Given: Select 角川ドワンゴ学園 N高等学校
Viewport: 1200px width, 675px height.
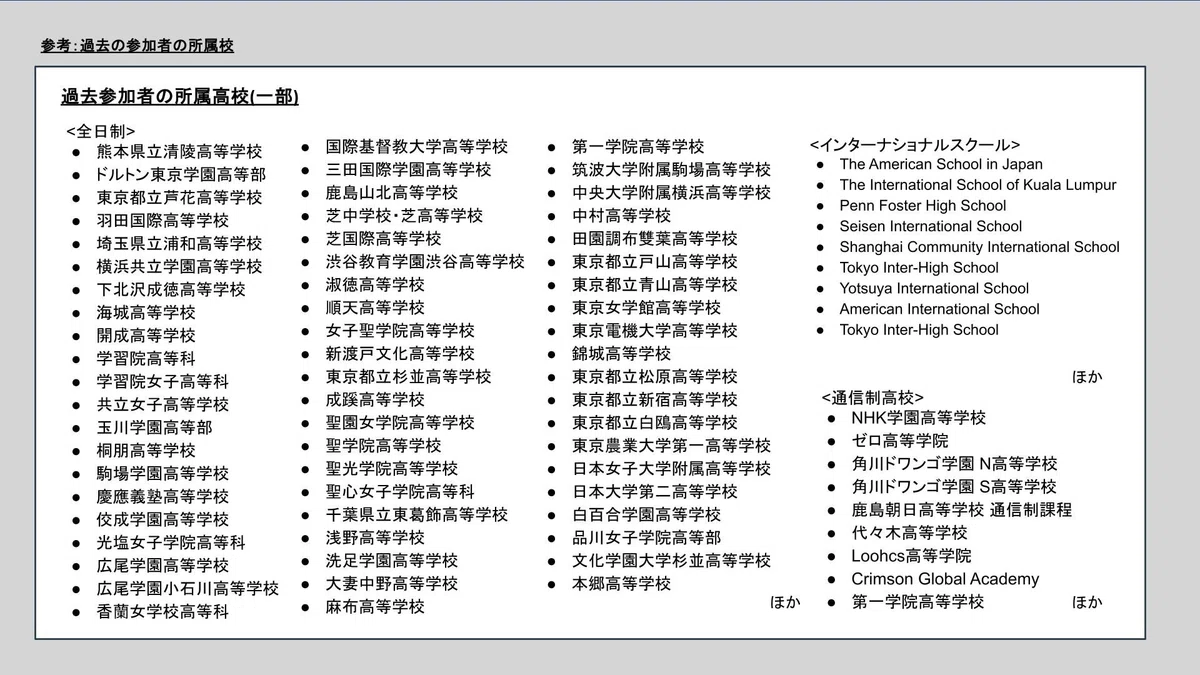Looking at the screenshot, I should (x=954, y=464).
